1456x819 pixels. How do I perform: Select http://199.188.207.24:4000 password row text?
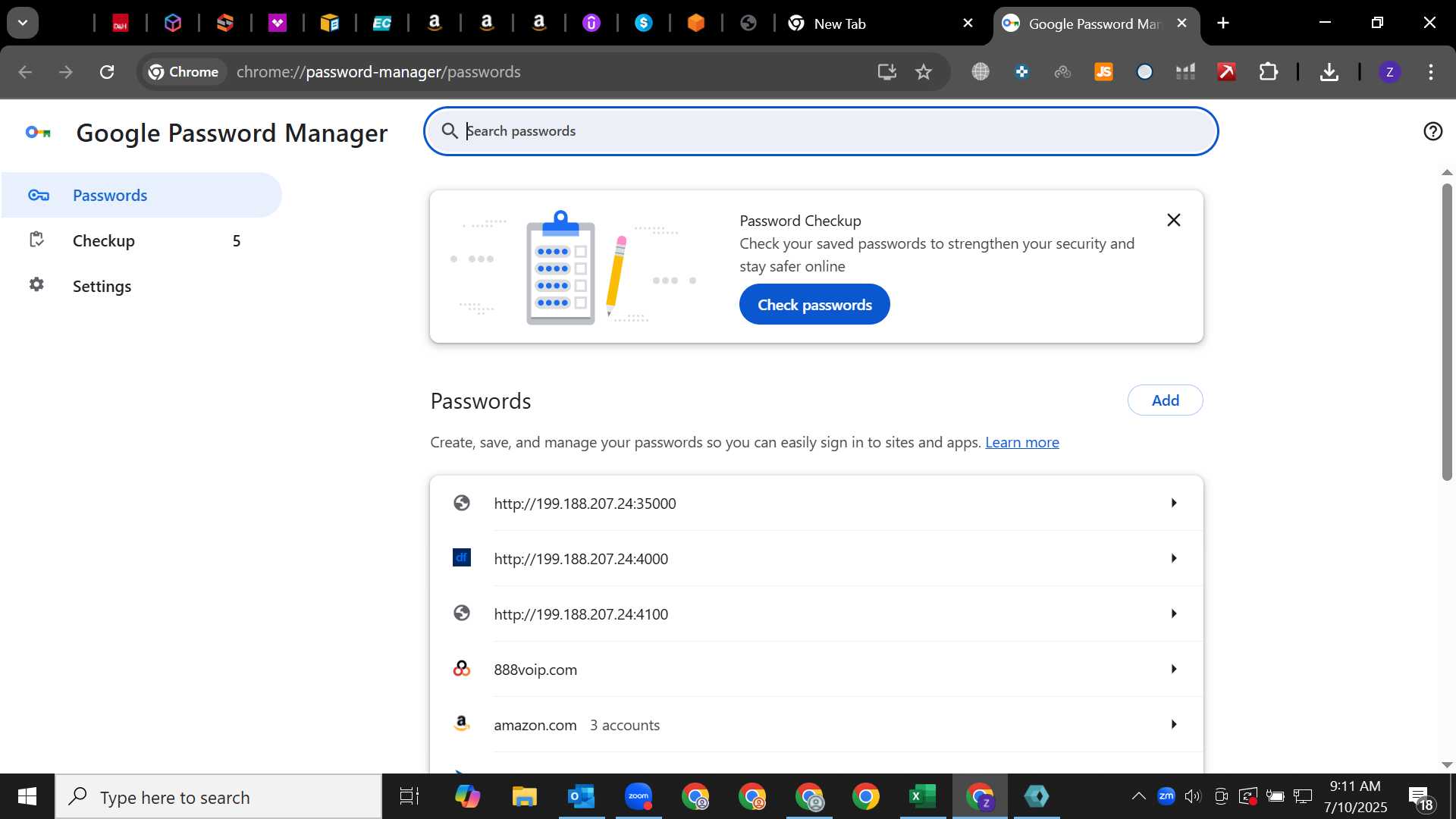(x=581, y=559)
